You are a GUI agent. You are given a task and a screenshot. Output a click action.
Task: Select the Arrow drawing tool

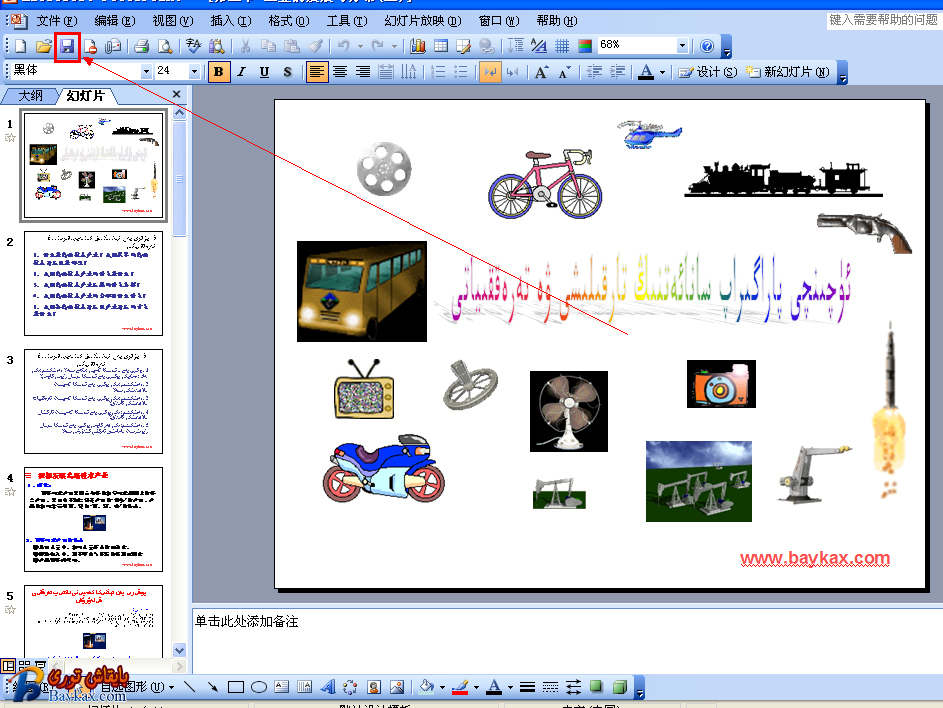coord(212,687)
